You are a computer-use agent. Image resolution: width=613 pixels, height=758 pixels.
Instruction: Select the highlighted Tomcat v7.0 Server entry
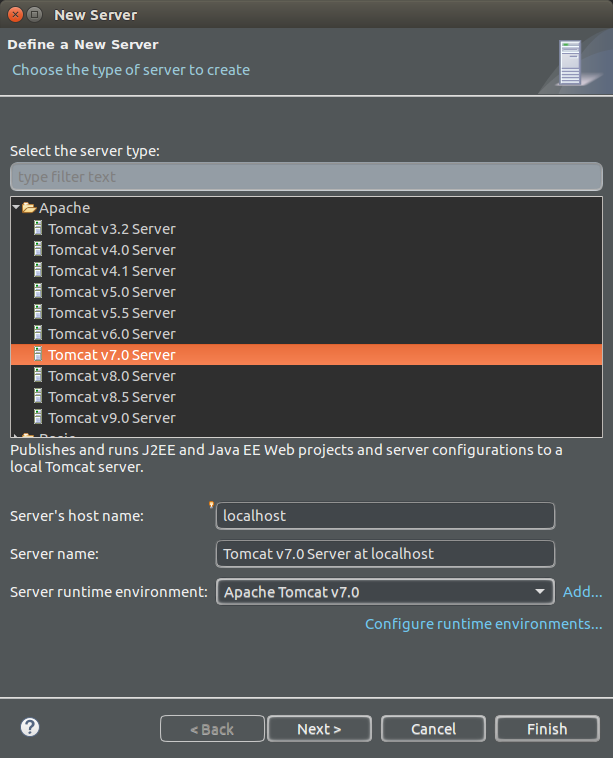coord(306,355)
